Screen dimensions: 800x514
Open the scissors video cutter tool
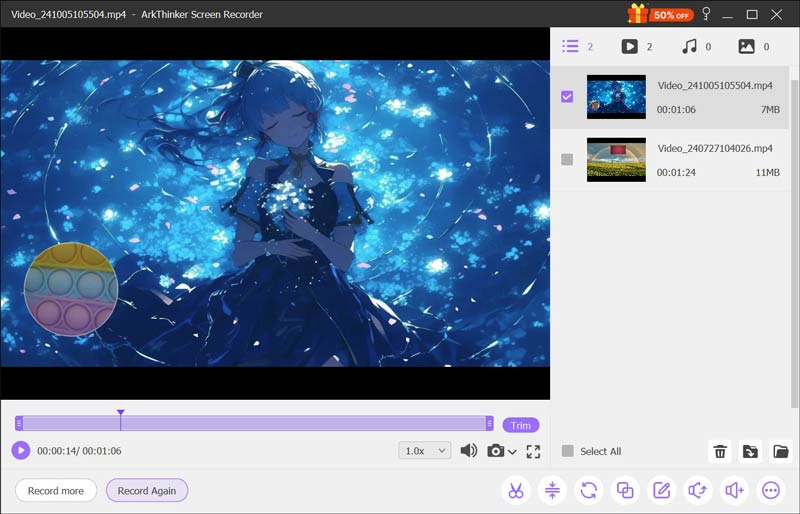pyautogui.click(x=516, y=491)
